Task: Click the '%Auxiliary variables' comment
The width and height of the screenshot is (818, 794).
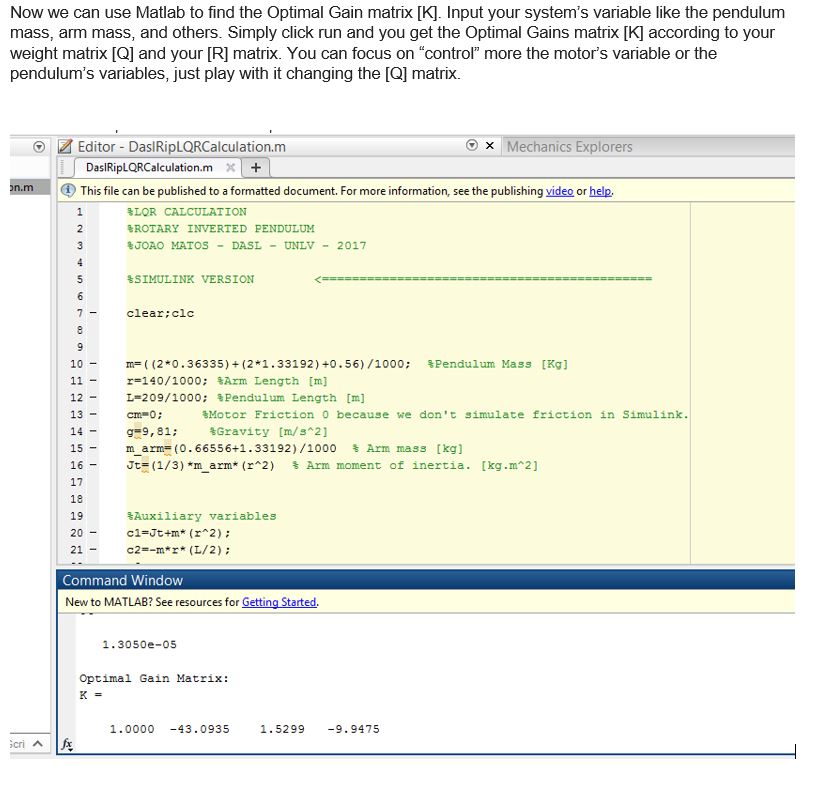Action: click(201, 516)
